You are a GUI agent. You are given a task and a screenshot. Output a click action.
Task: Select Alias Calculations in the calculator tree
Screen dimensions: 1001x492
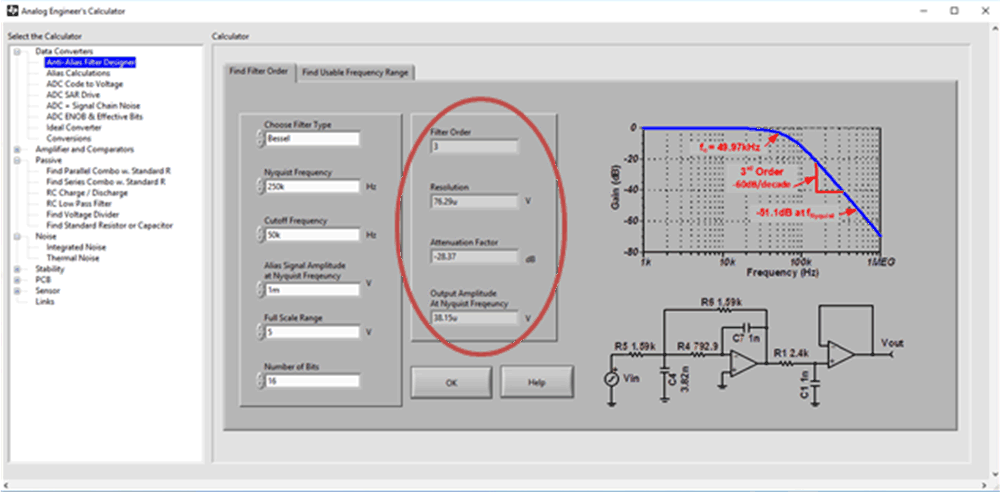[78, 73]
